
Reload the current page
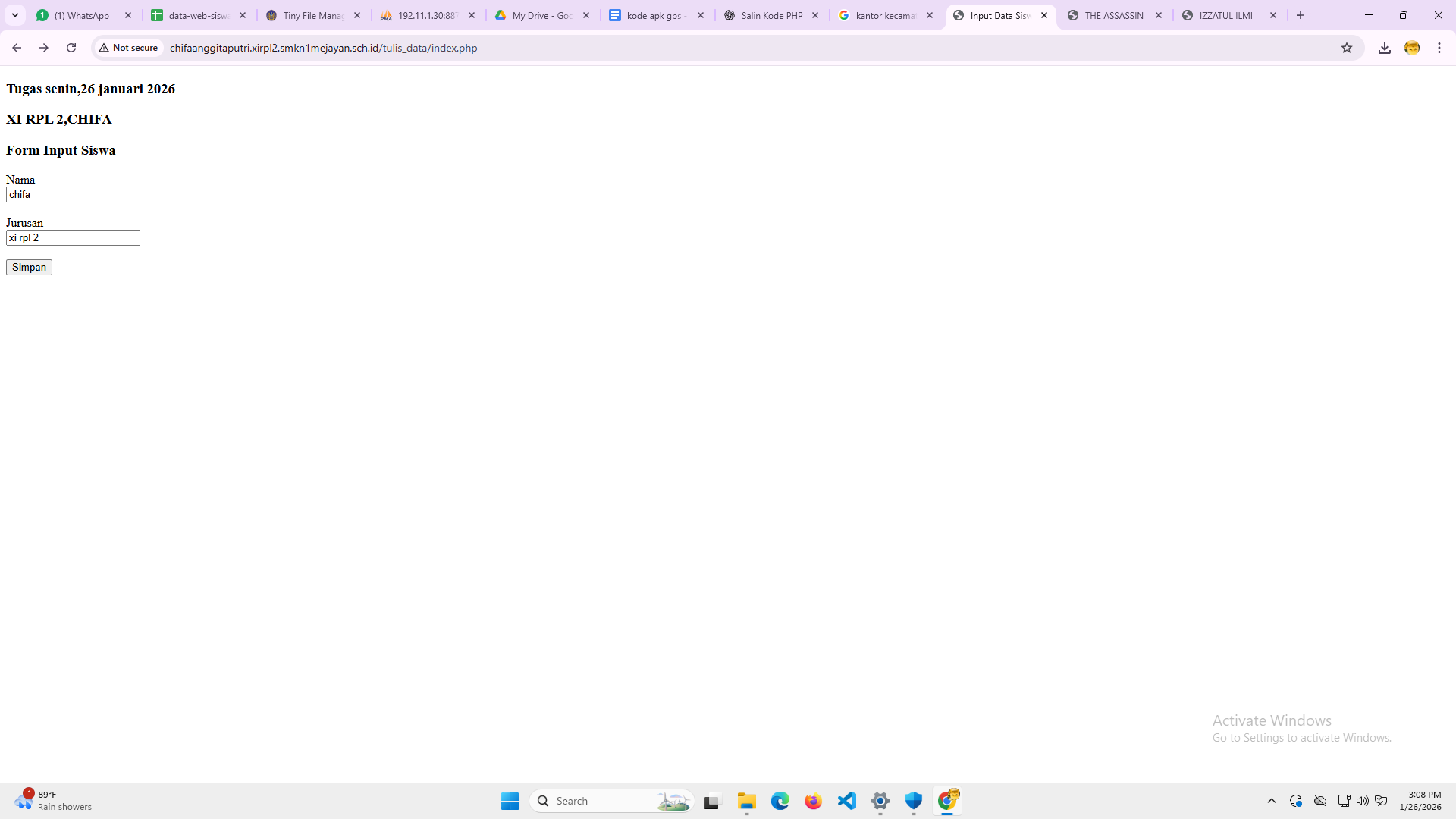click(71, 48)
